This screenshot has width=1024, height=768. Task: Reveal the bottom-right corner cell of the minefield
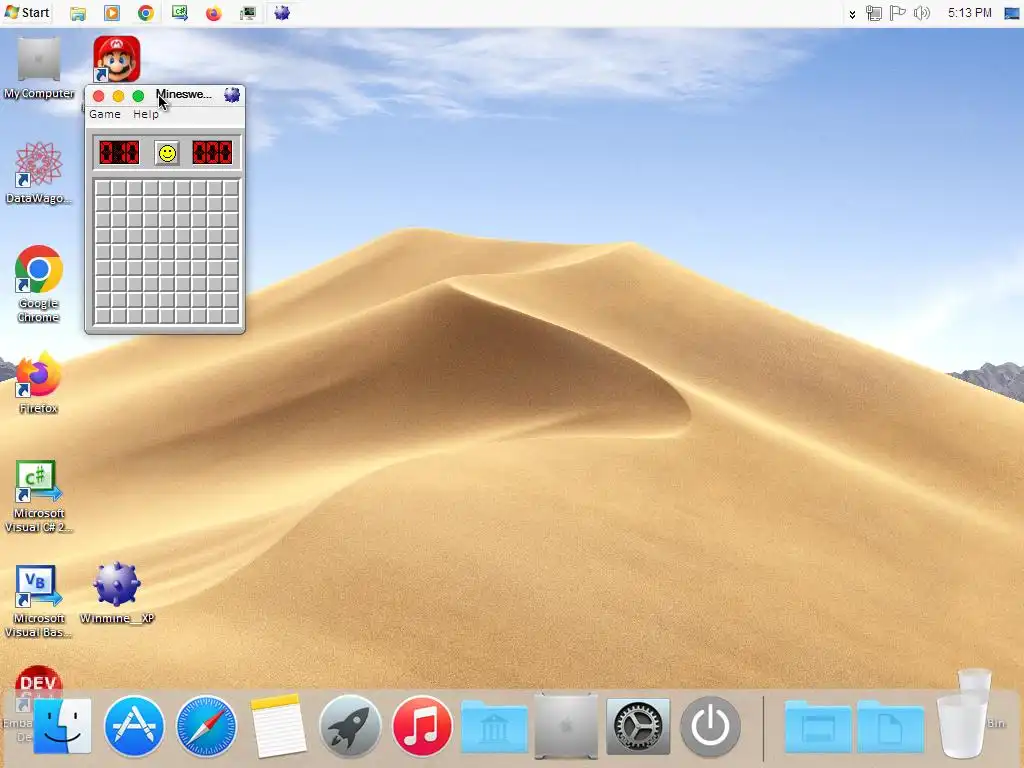(231, 316)
